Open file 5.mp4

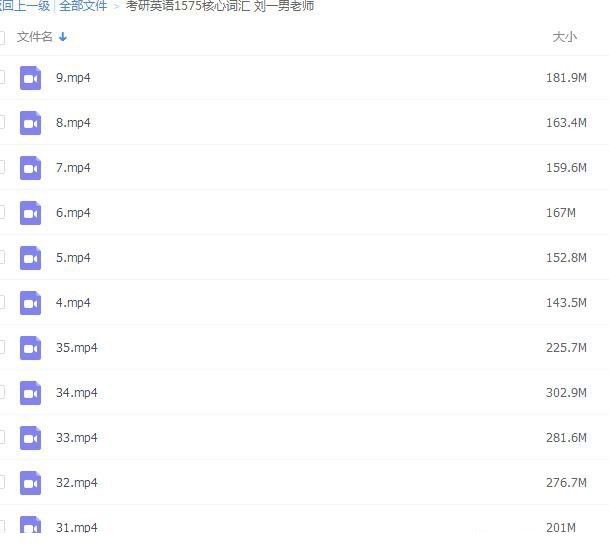[x=73, y=258]
